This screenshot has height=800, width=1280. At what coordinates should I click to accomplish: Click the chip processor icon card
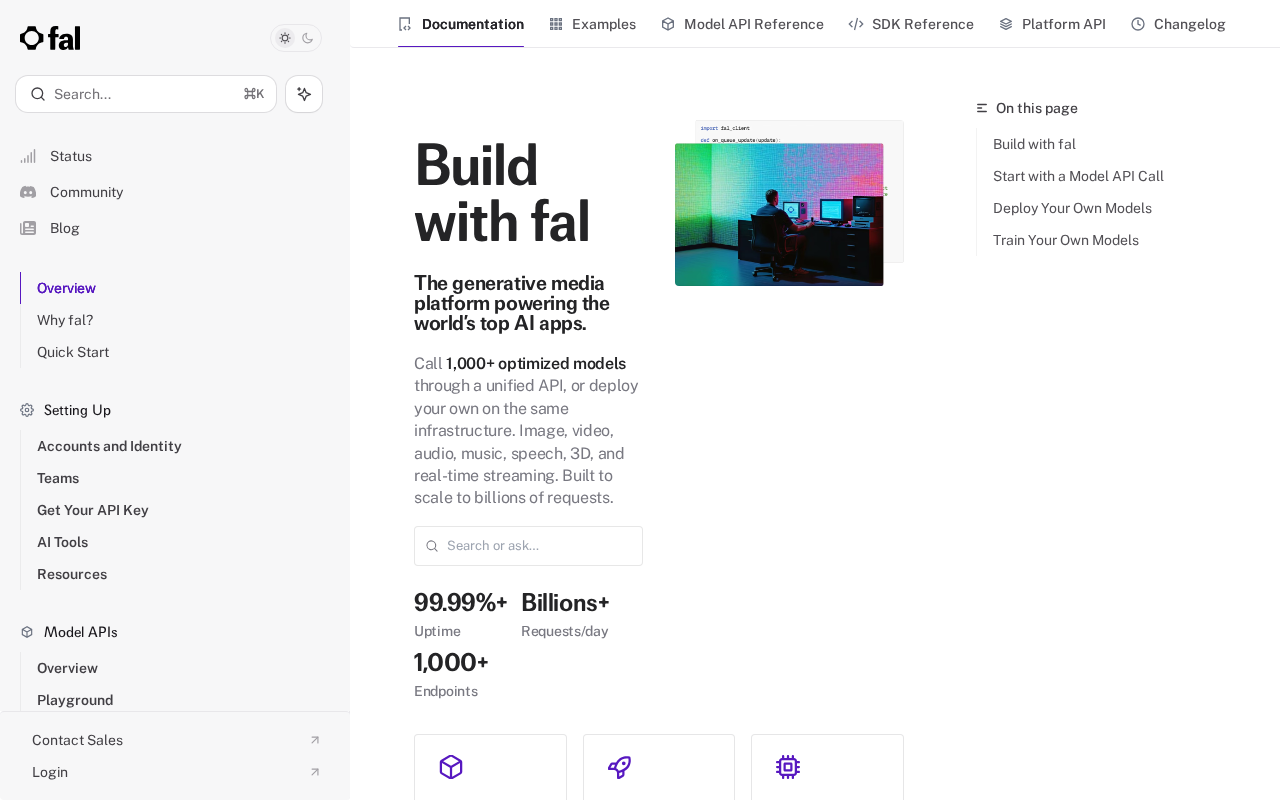827,767
